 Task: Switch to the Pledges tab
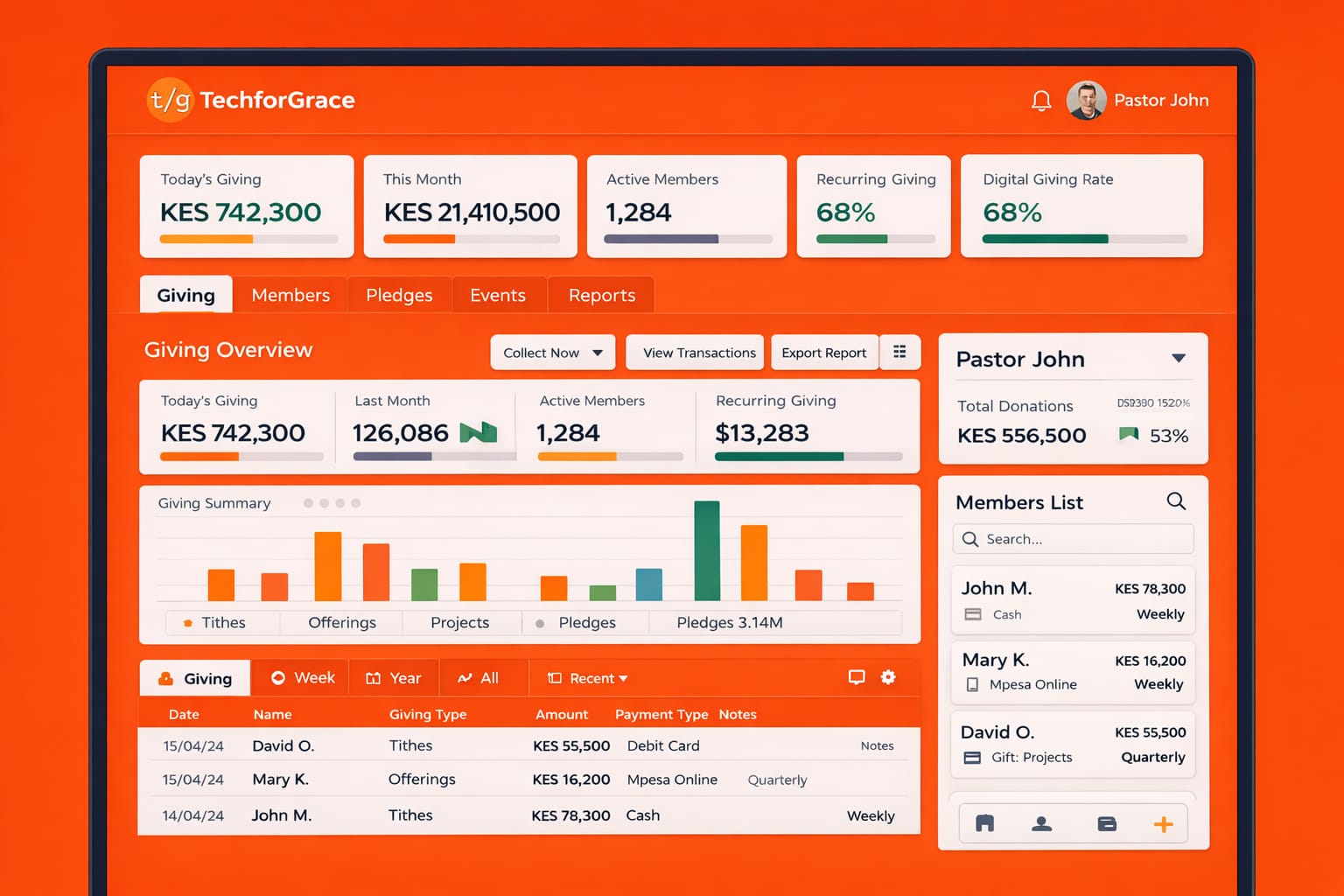tap(399, 296)
